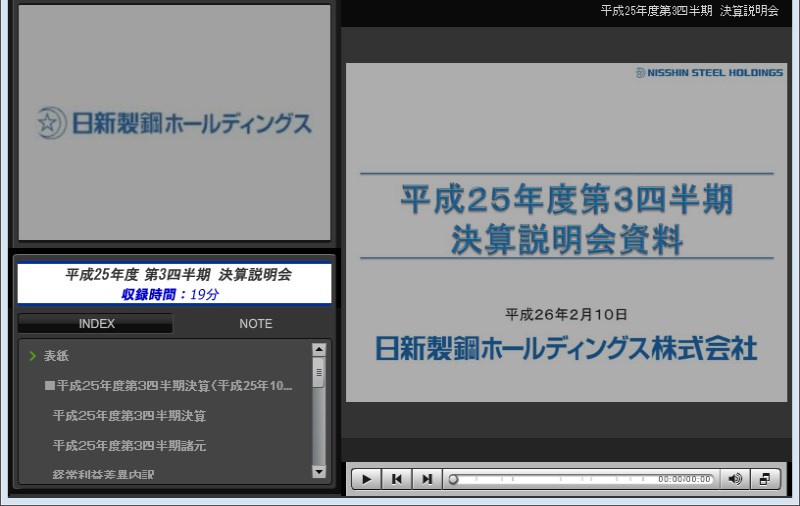Viewport: 800px width, 506px height.
Task: Click the green arrow beside 表紙
Action: point(33,356)
